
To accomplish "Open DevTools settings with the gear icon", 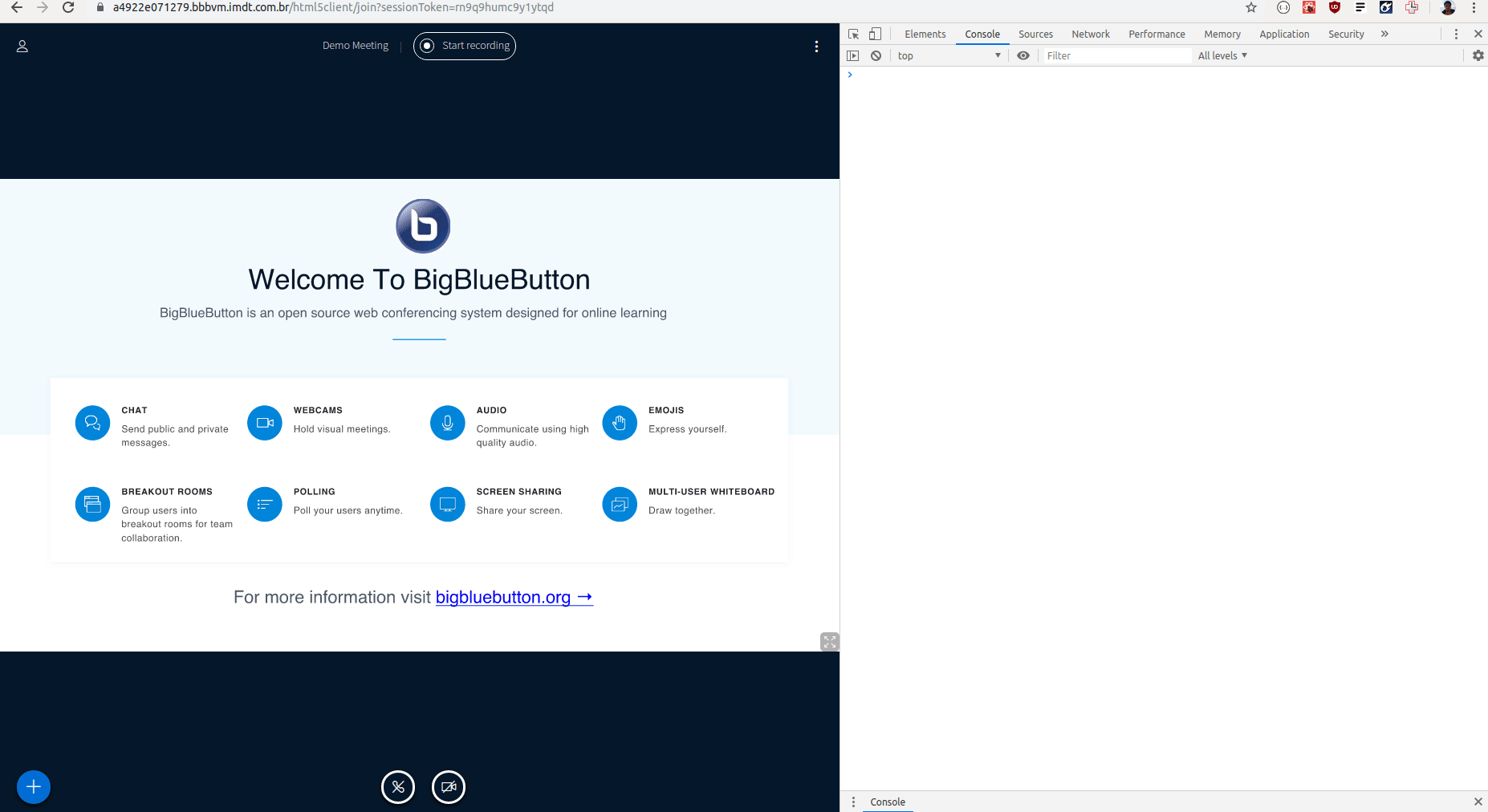I will coord(1478,55).
